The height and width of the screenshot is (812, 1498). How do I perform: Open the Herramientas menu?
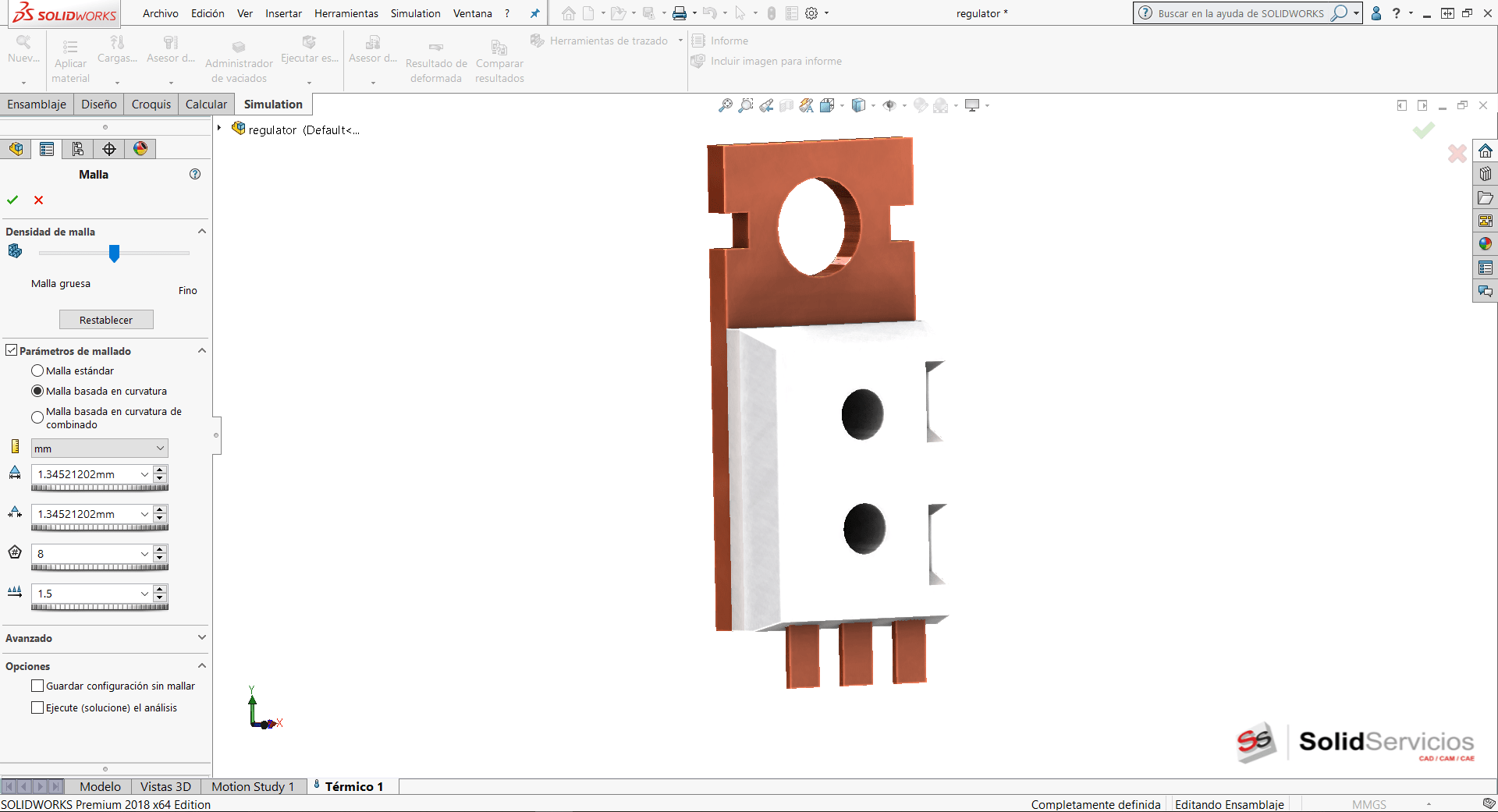pyautogui.click(x=346, y=13)
